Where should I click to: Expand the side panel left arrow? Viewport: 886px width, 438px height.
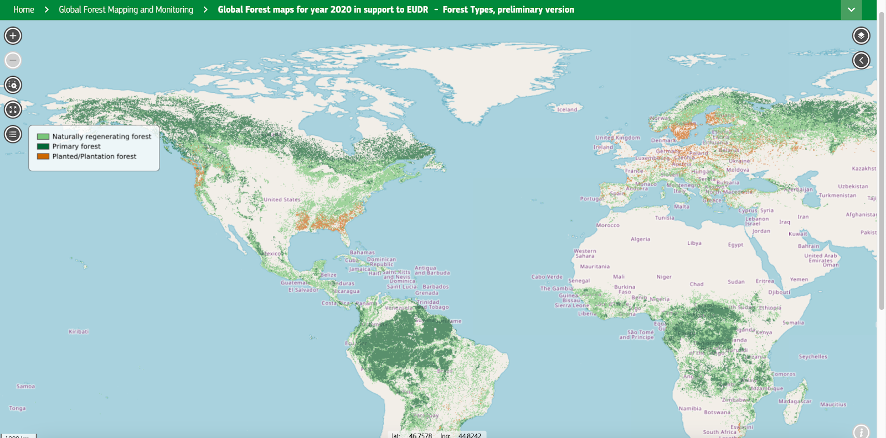pos(861,60)
